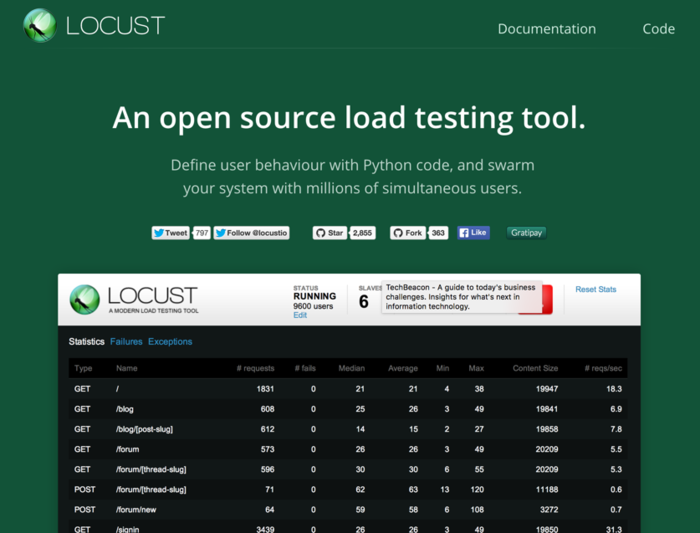The height and width of the screenshot is (533, 700).
Task: Click reqs/sec value 18.3
Action: [614, 389]
